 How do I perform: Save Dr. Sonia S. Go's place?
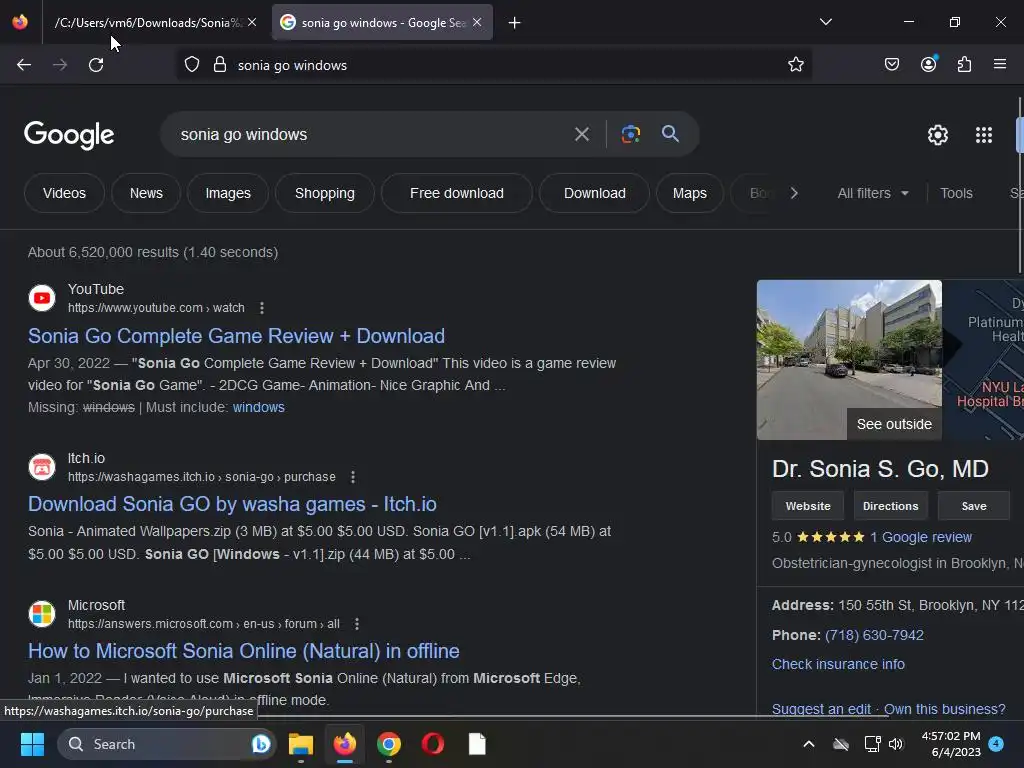974,506
